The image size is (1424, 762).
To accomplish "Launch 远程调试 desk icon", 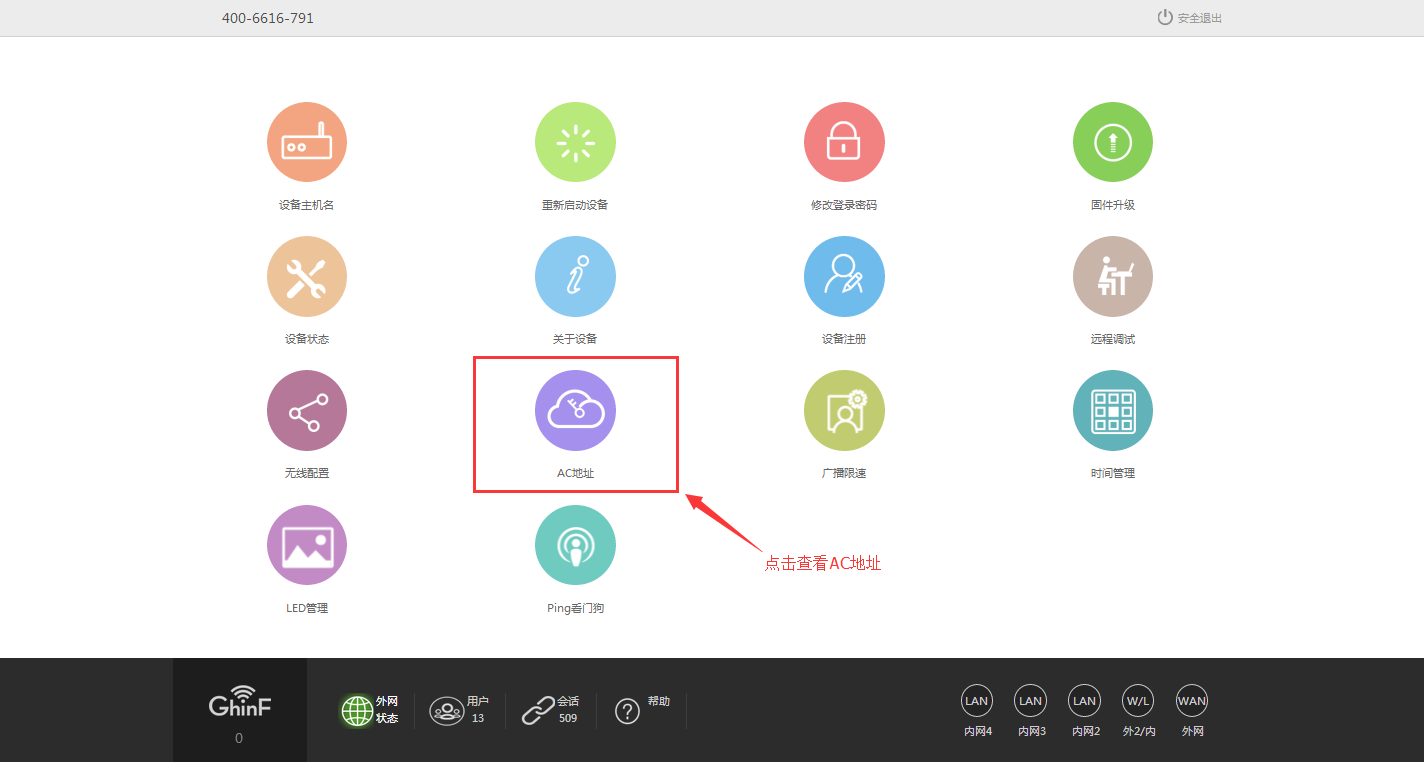I will [x=1112, y=277].
